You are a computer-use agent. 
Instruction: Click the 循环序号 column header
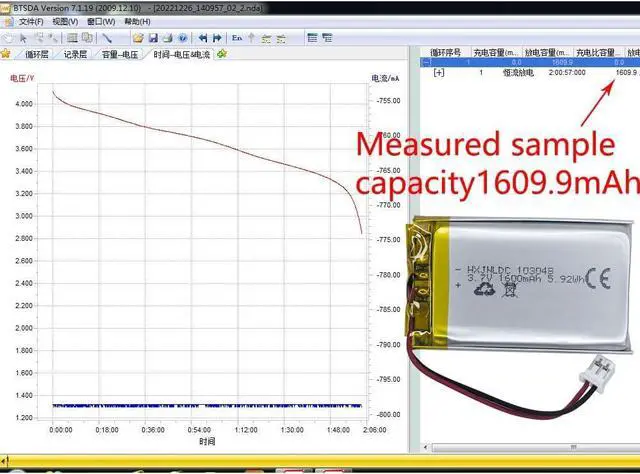click(447, 51)
